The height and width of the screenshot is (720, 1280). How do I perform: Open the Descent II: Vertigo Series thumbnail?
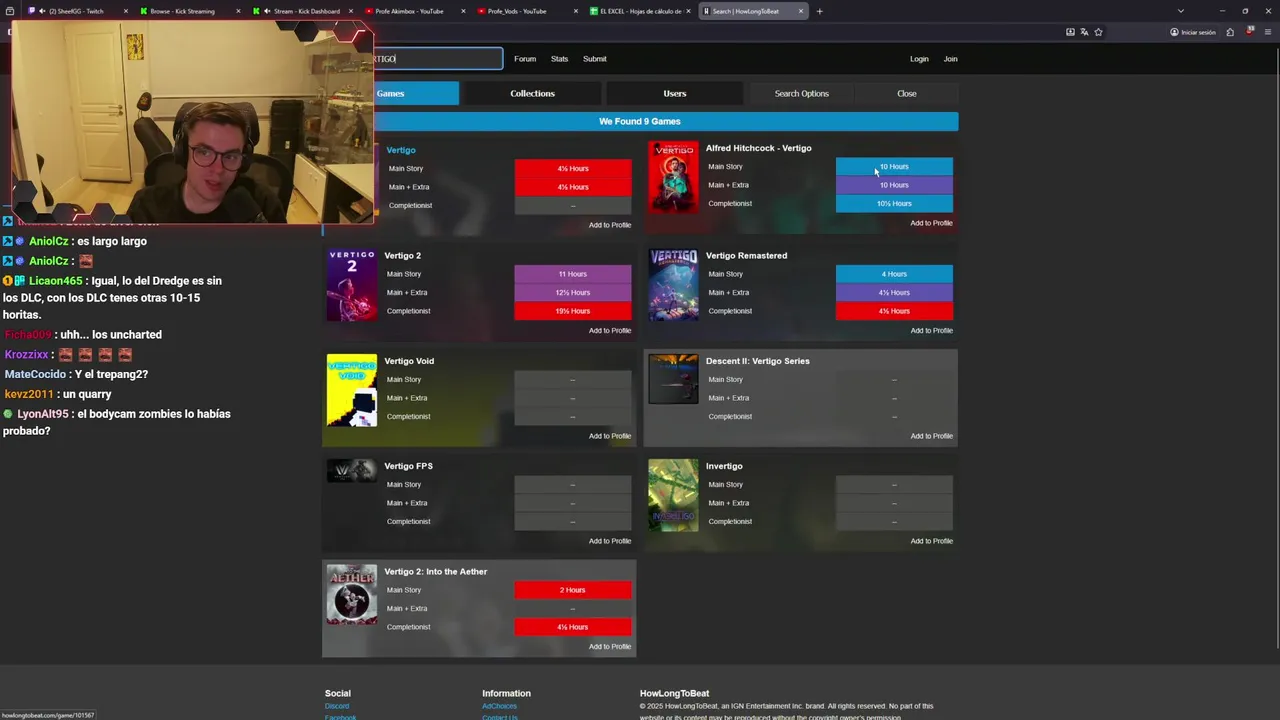coord(673,379)
